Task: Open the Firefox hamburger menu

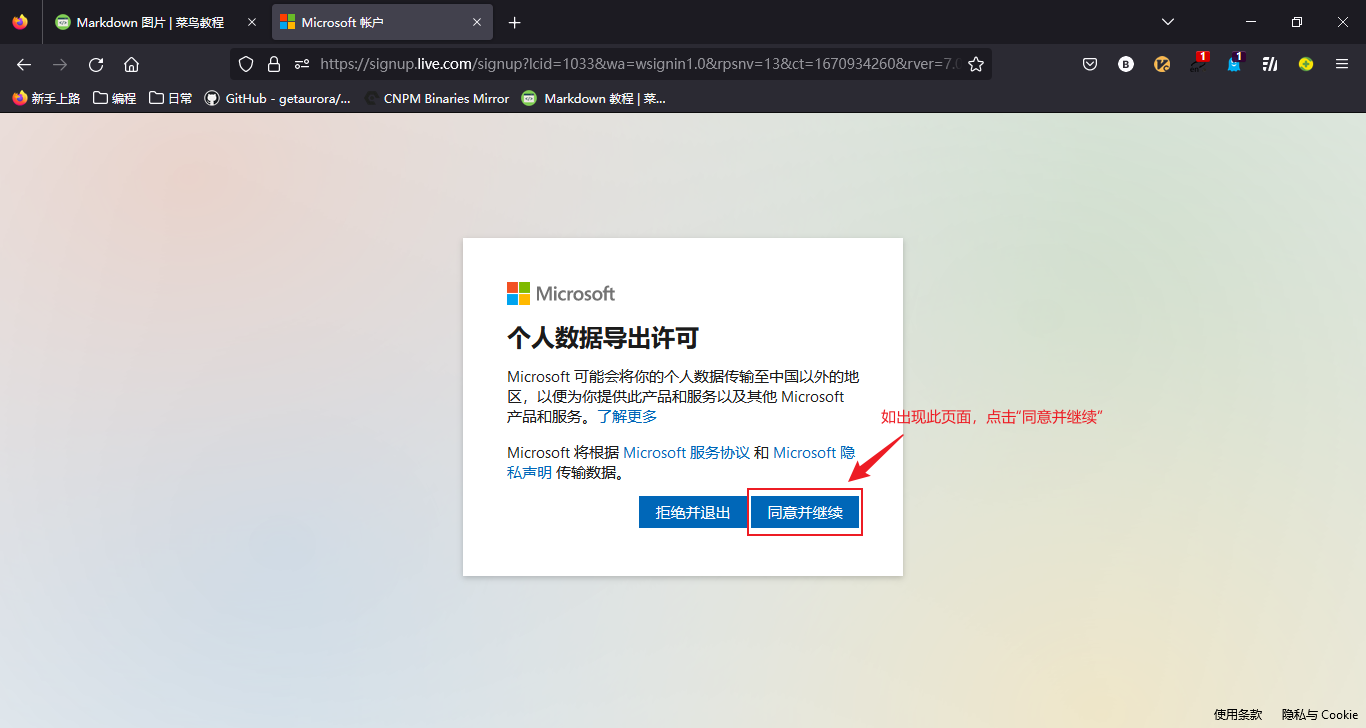Action: (x=1342, y=64)
